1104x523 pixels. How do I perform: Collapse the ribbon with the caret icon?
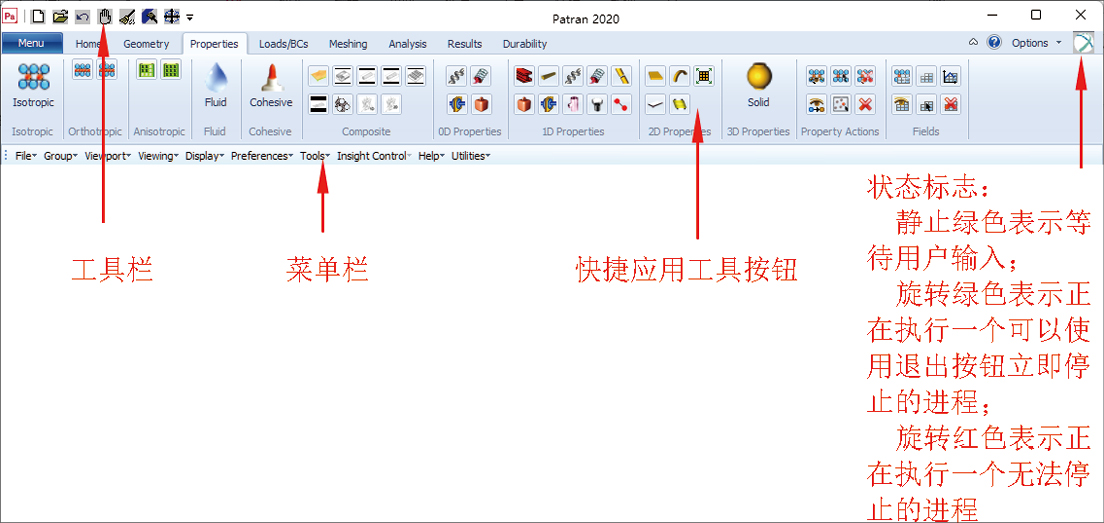click(974, 43)
